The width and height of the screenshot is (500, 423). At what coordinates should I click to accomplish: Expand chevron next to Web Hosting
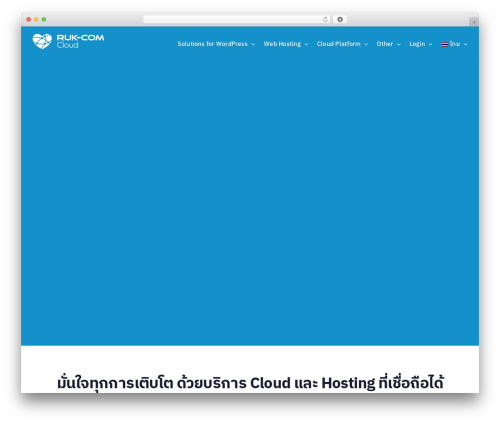click(306, 44)
